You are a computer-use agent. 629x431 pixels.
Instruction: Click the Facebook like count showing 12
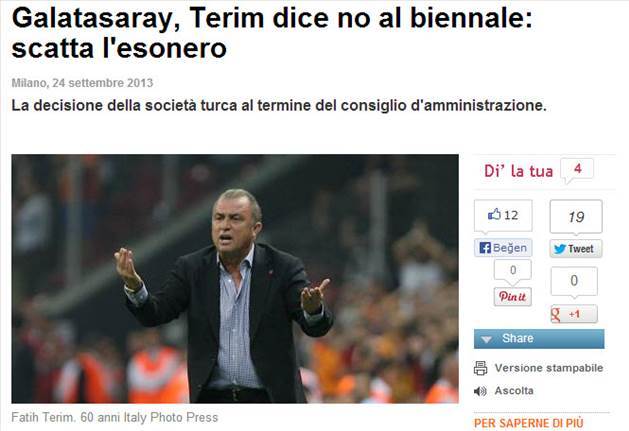click(x=503, y=216)
